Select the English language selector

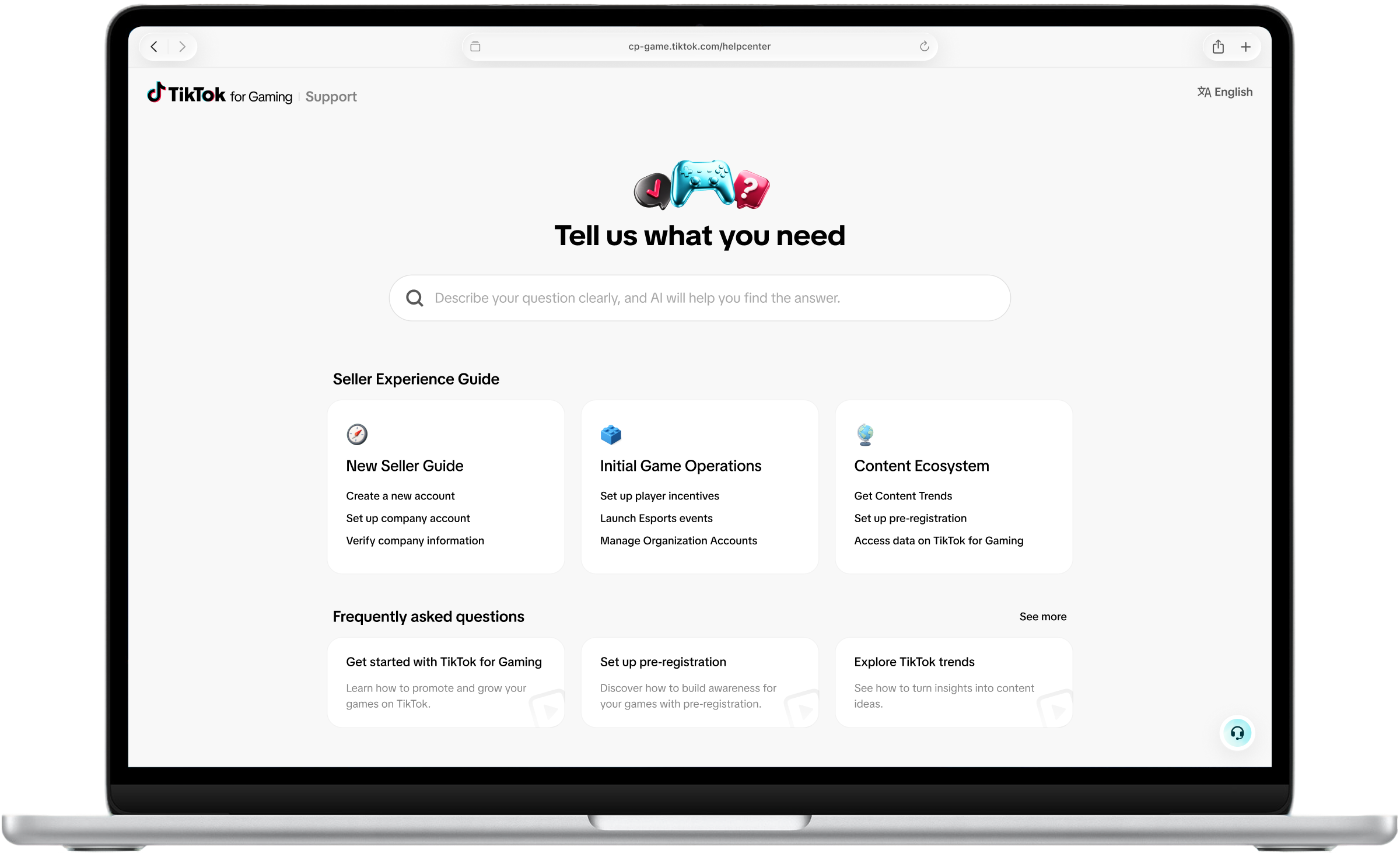pyautogui.click(x=1225, y=92)
